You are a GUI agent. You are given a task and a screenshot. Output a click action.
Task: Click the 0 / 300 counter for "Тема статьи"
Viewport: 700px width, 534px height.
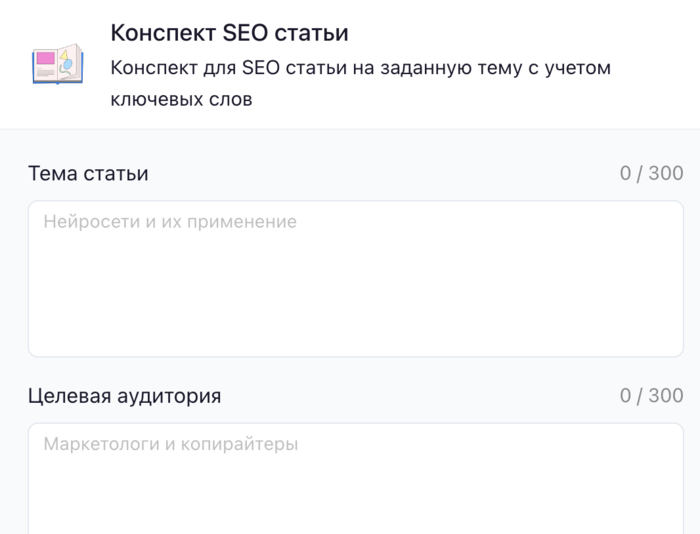[x=651, y=173]
